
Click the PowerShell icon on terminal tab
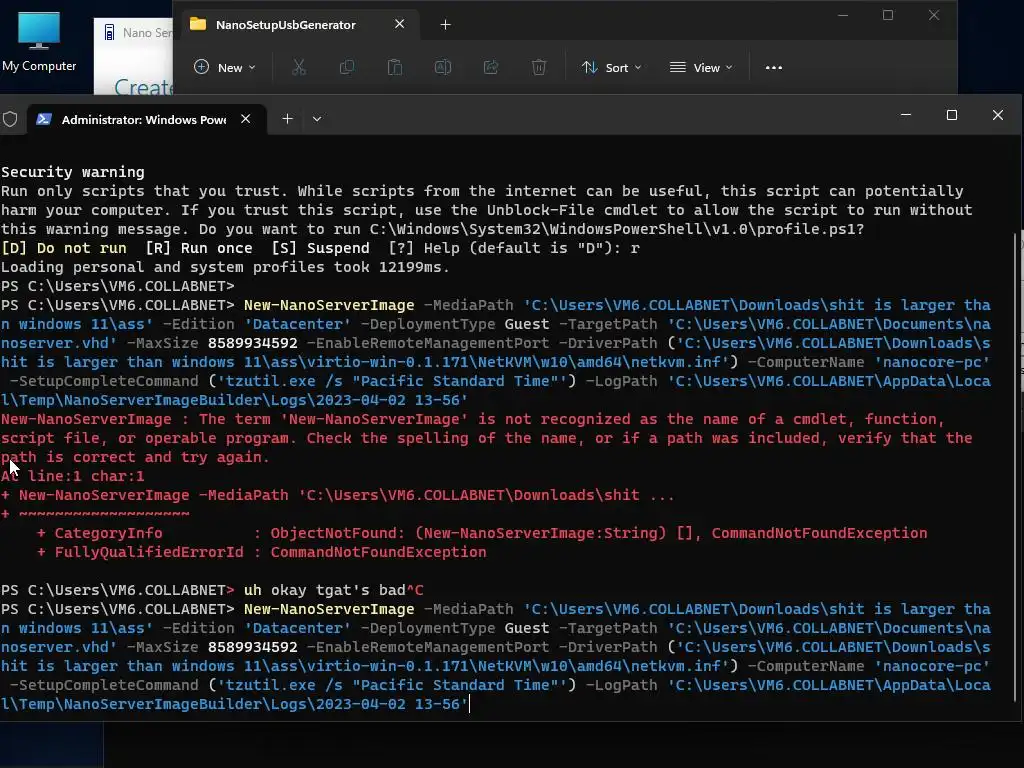click(x=44, y=119)
